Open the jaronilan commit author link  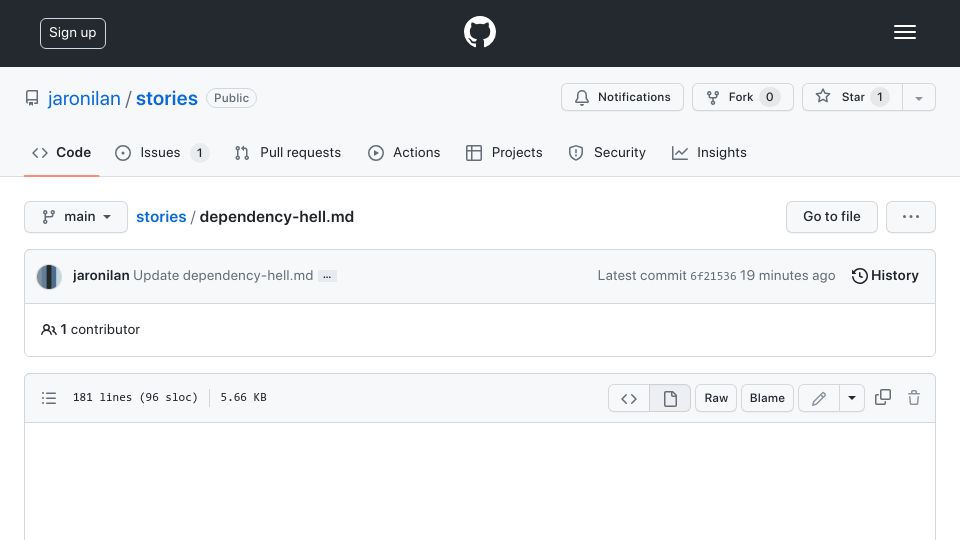pyautogui.click(x=101, y=276)
